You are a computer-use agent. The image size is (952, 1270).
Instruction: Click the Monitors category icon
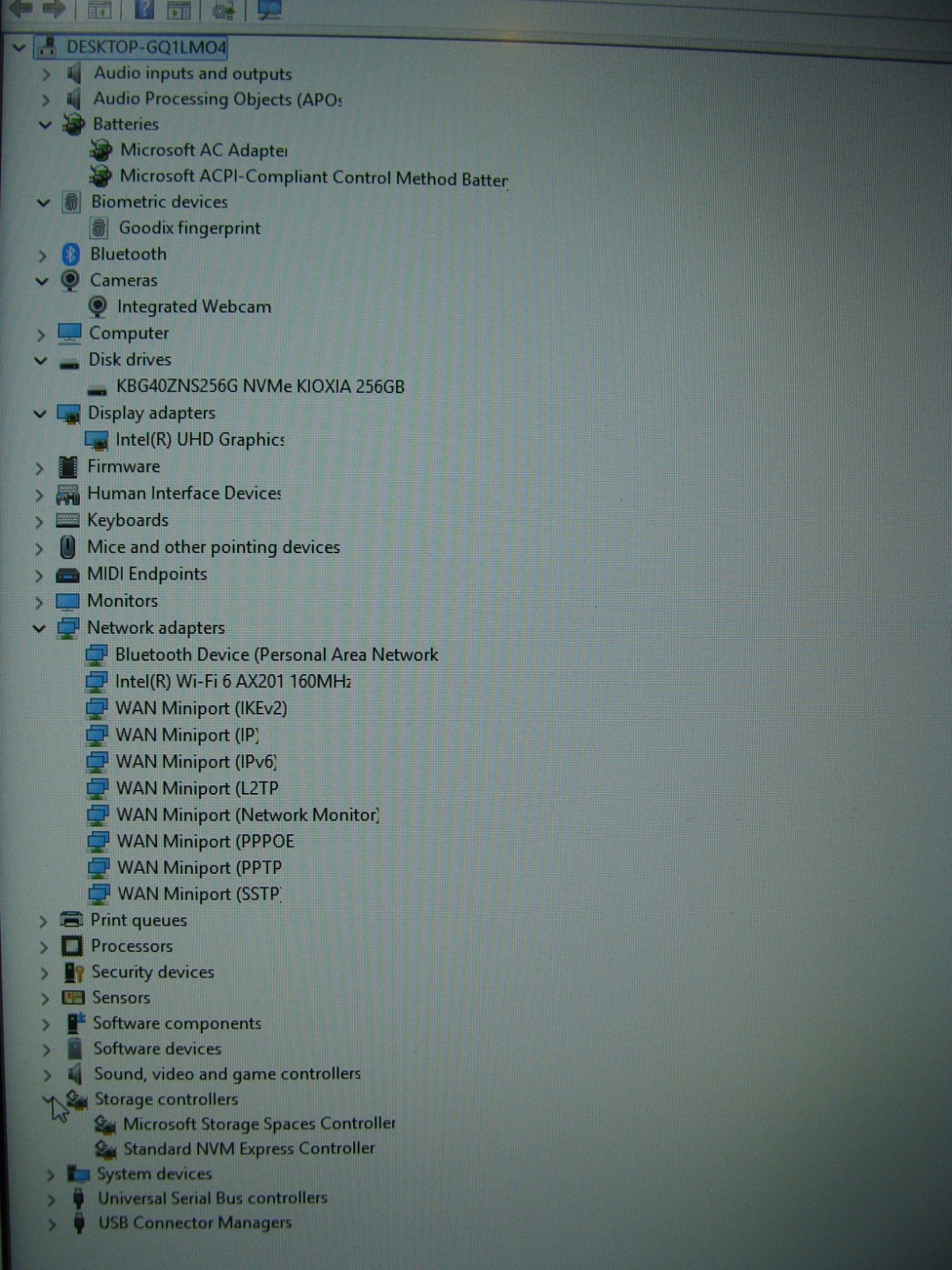pos(68,601)
